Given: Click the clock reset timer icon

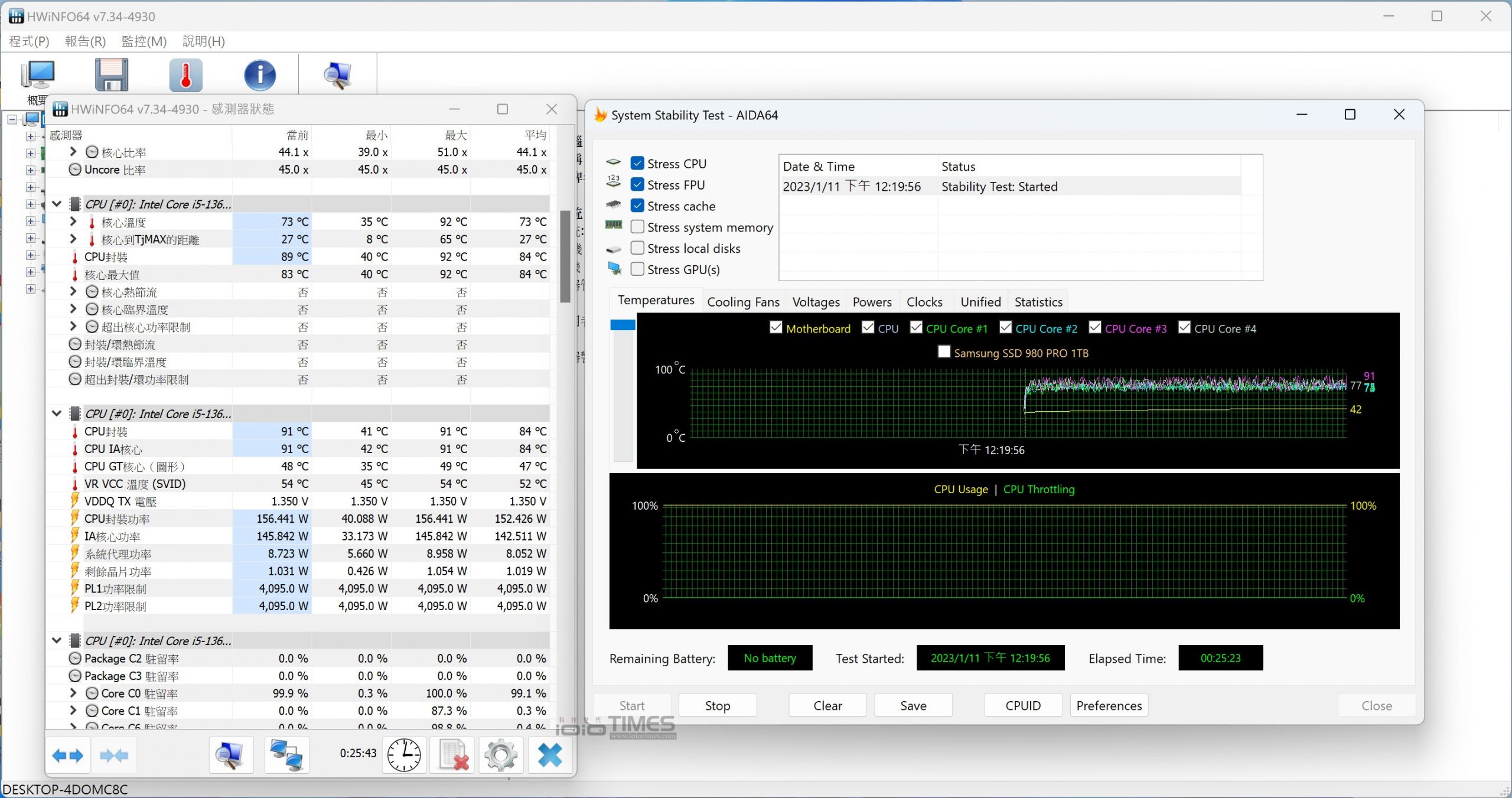Looking at the screenshot, I should (404, 755).
